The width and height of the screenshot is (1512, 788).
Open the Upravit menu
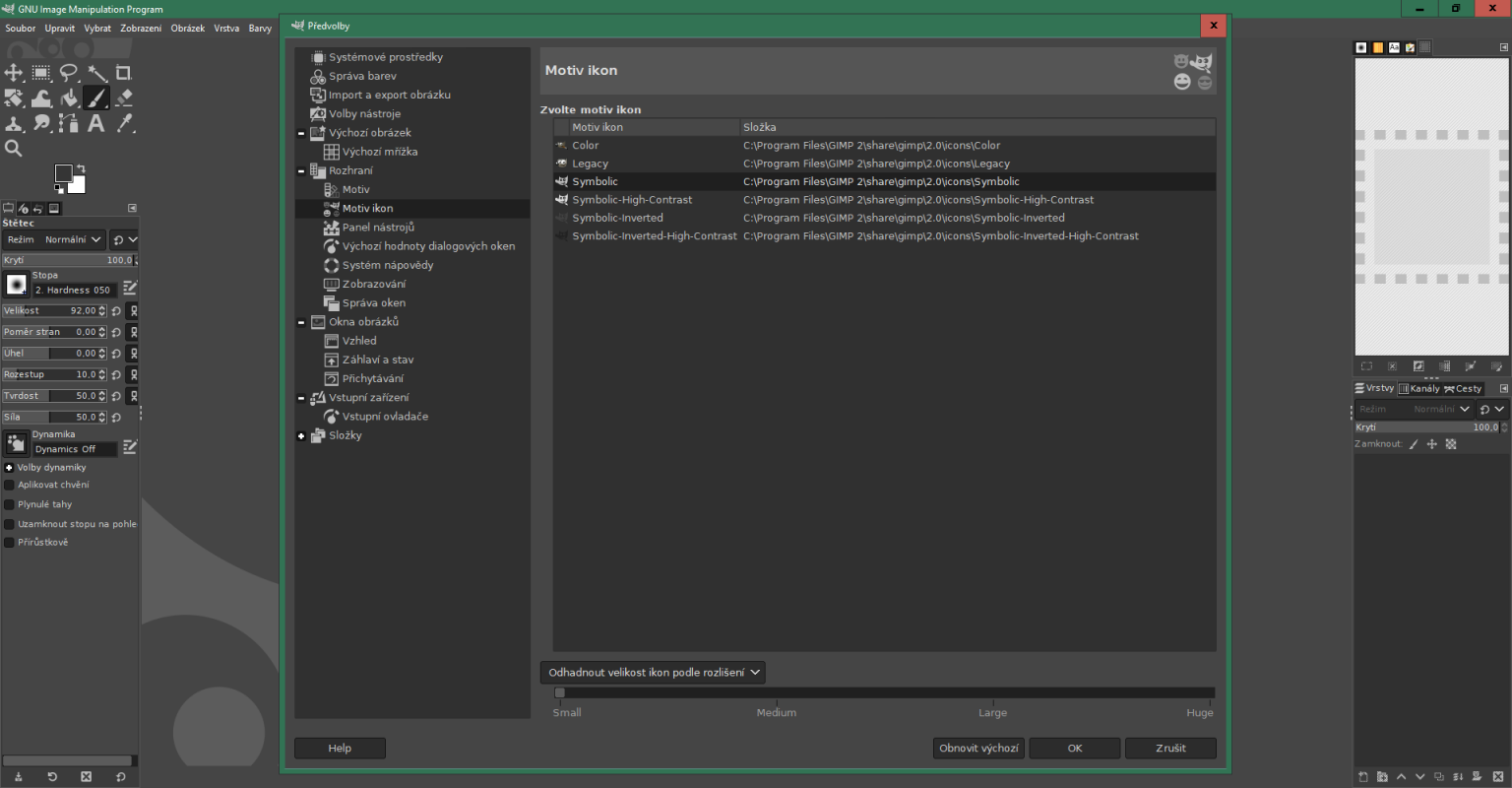(60, 29)
